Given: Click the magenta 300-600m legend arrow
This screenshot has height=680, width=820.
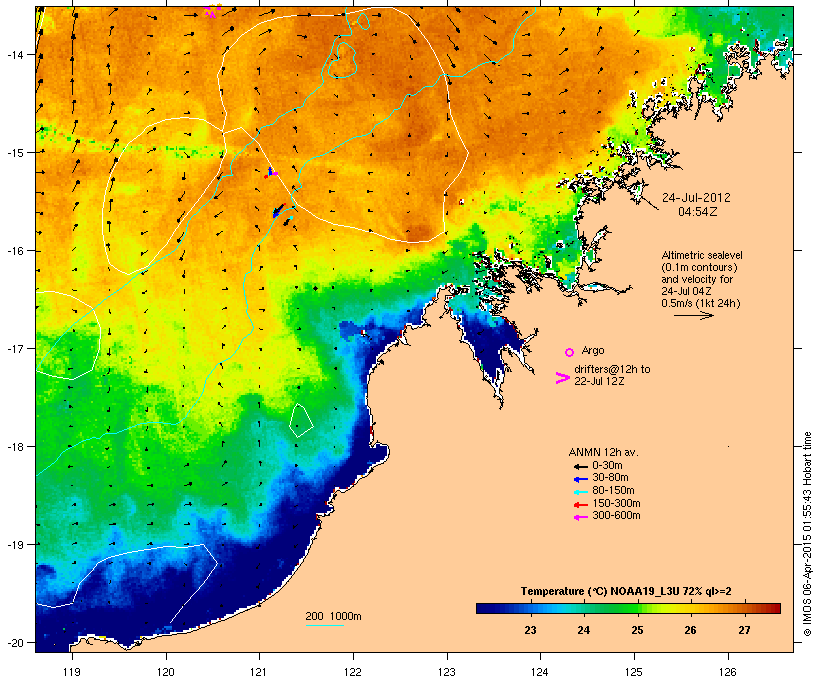Looking at the screenshot, I should tap(580, 517).
